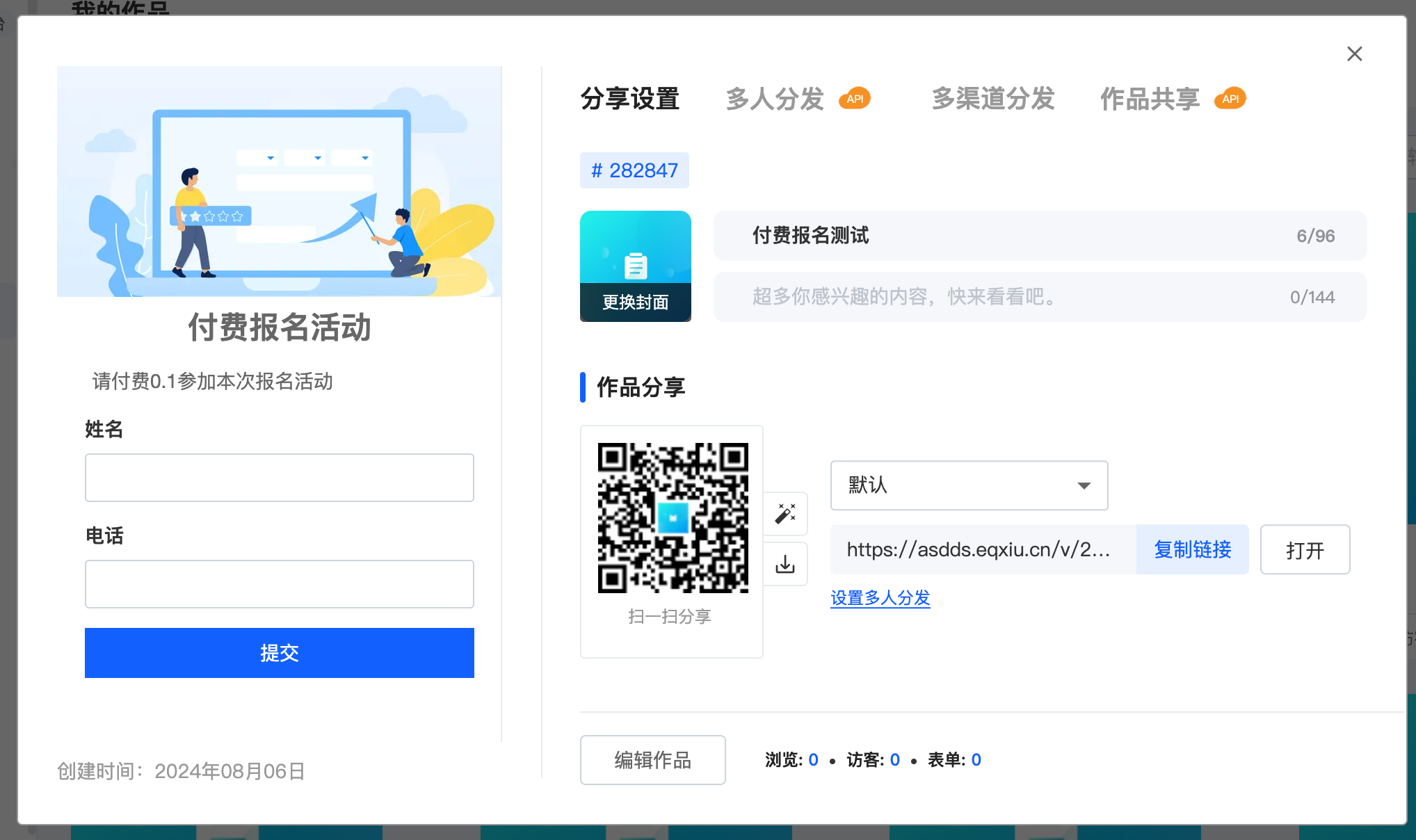Open the 设置多人分发 link
This screenshot has width=1416, height=840.
point(880,598)
